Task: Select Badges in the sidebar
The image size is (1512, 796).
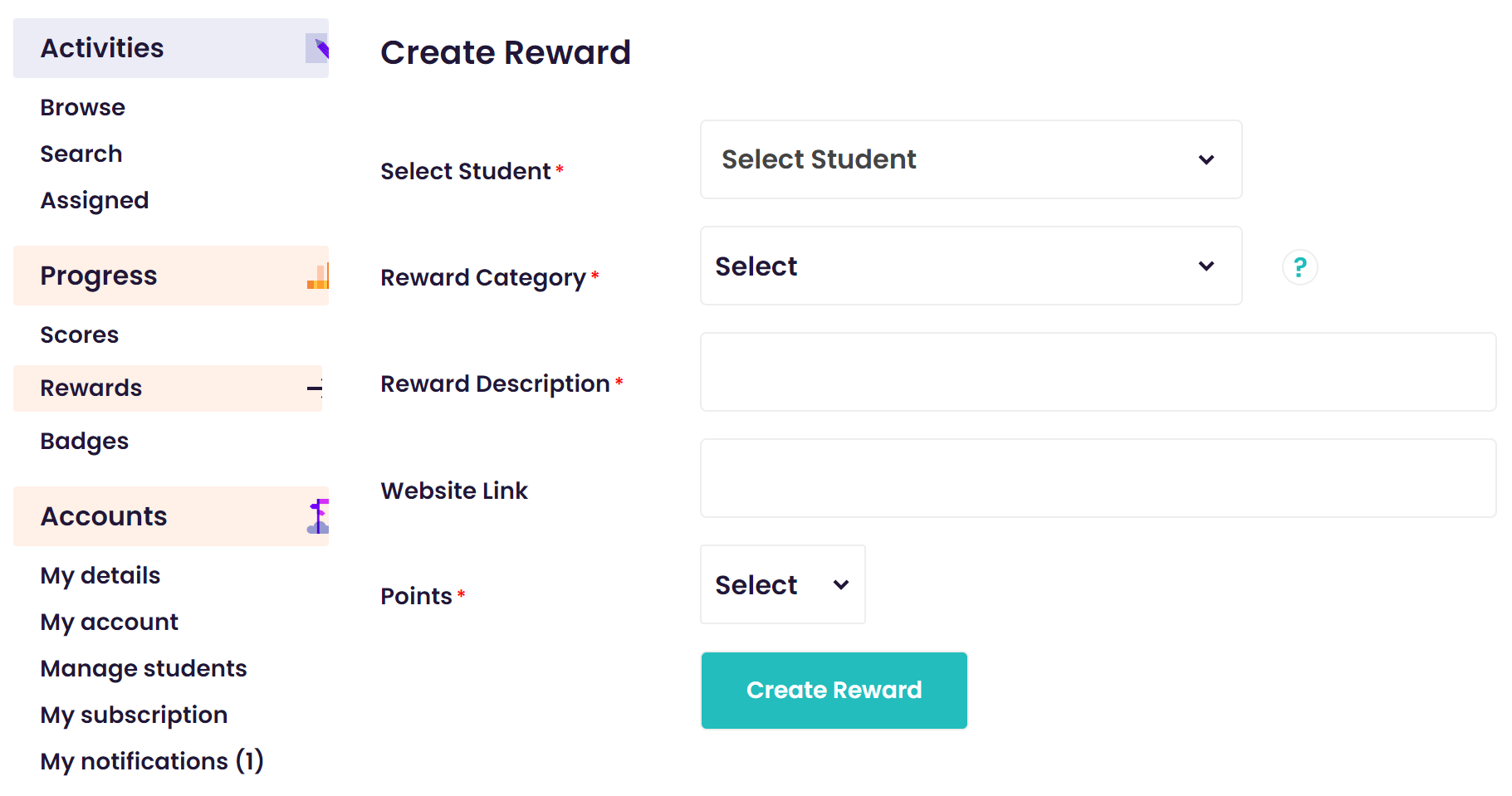Action: (x=85, y=442)
